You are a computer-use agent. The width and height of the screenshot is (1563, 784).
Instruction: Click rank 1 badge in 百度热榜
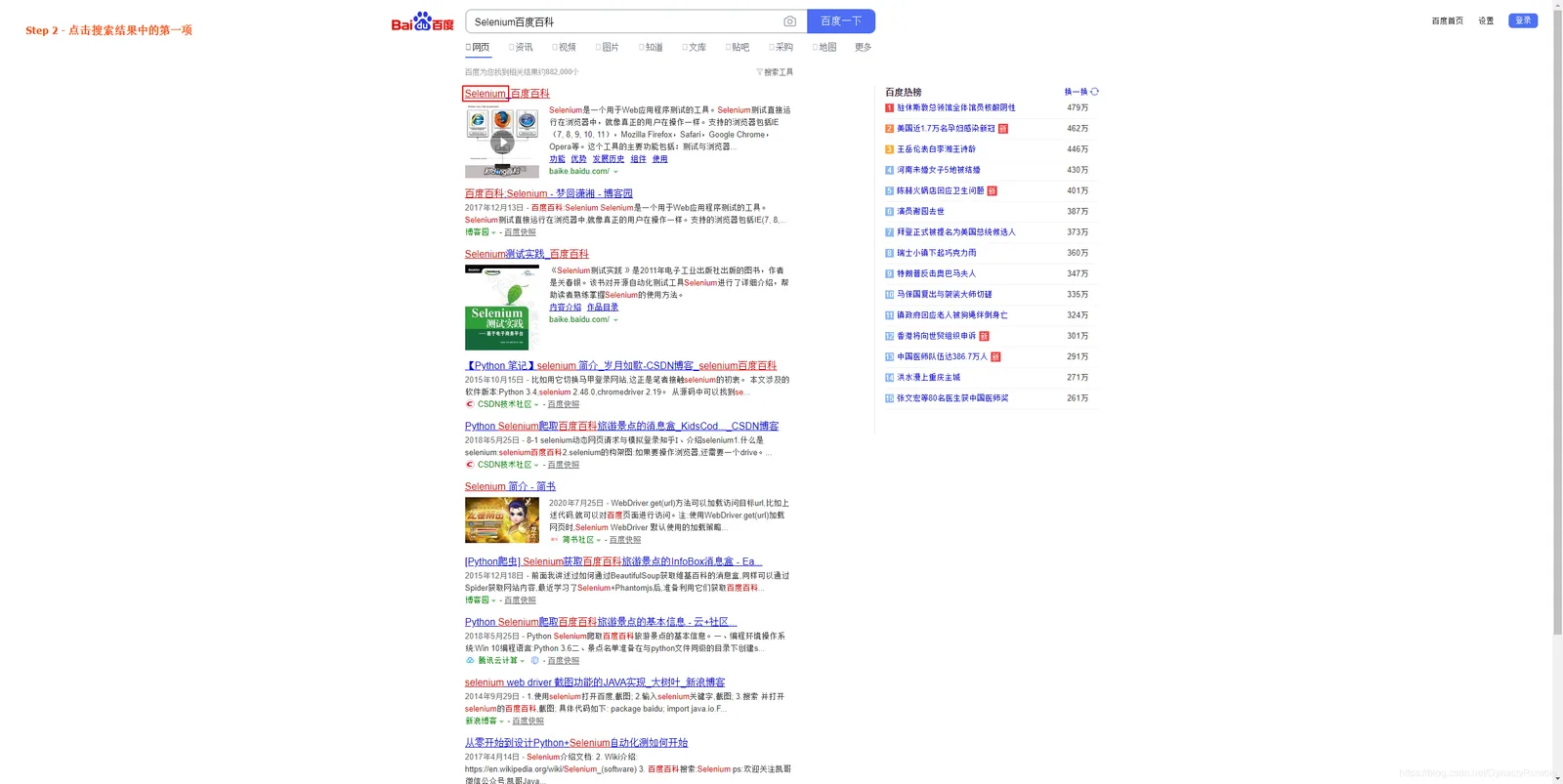(889, 108)
